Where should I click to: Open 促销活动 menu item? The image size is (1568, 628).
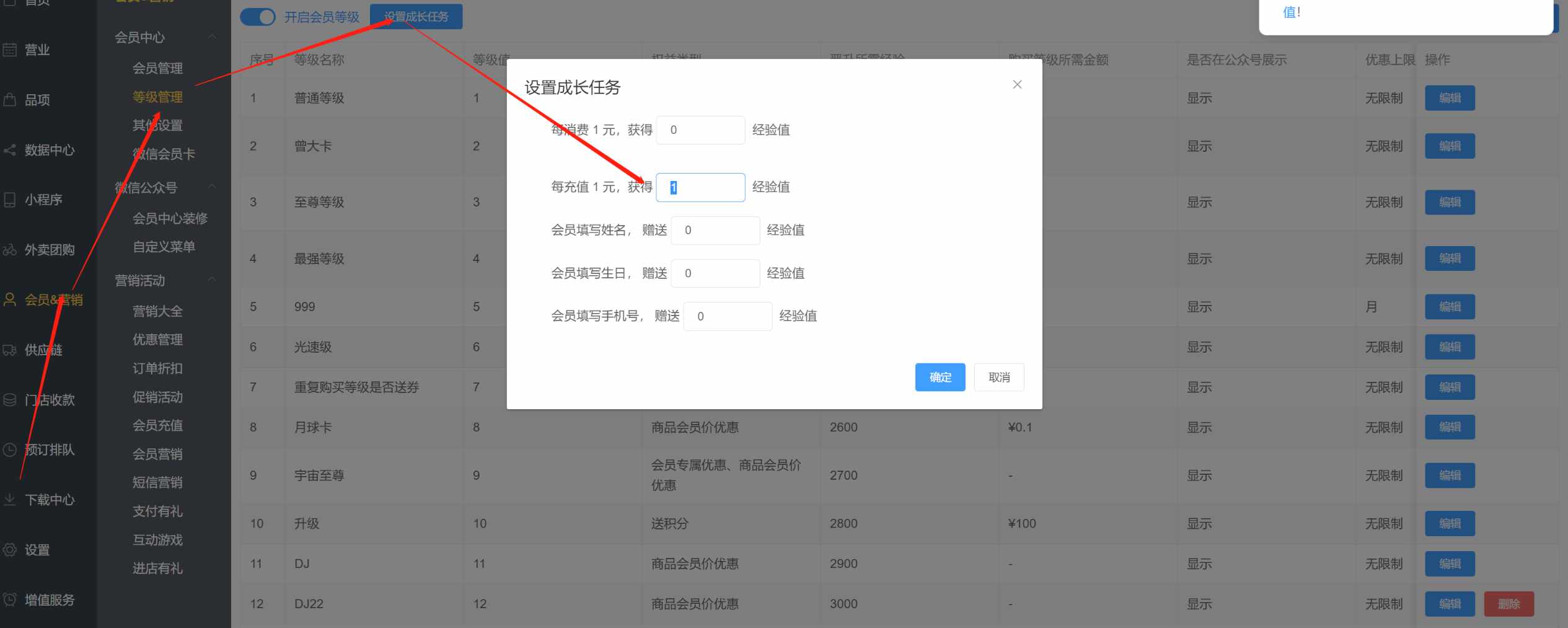coord(157,397)
